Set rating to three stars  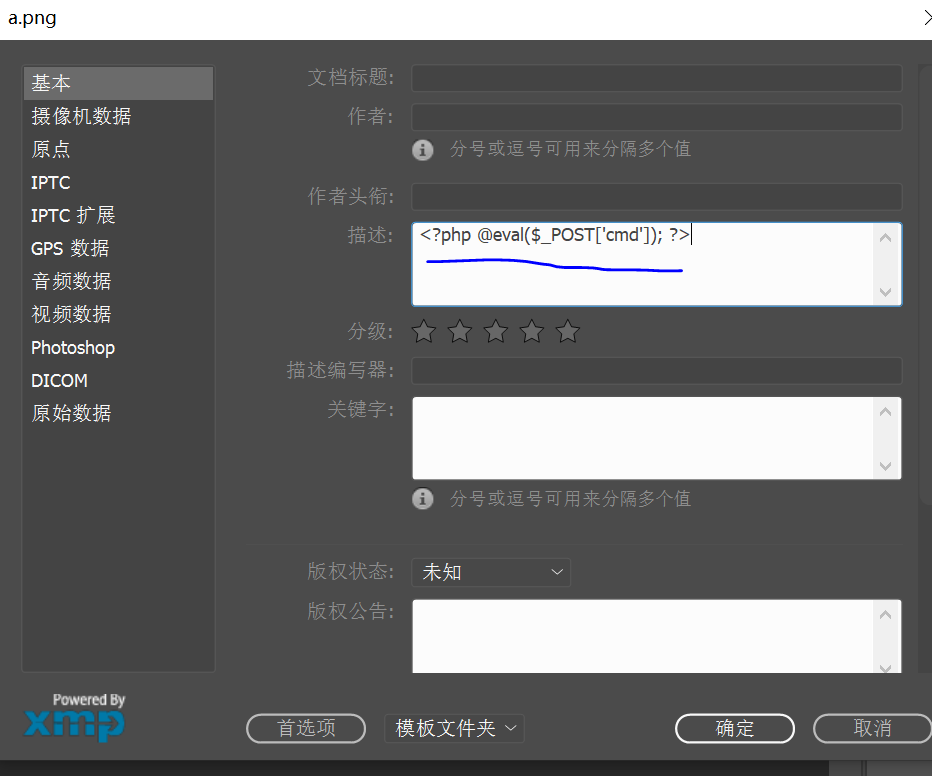click(x=496, y=332)
